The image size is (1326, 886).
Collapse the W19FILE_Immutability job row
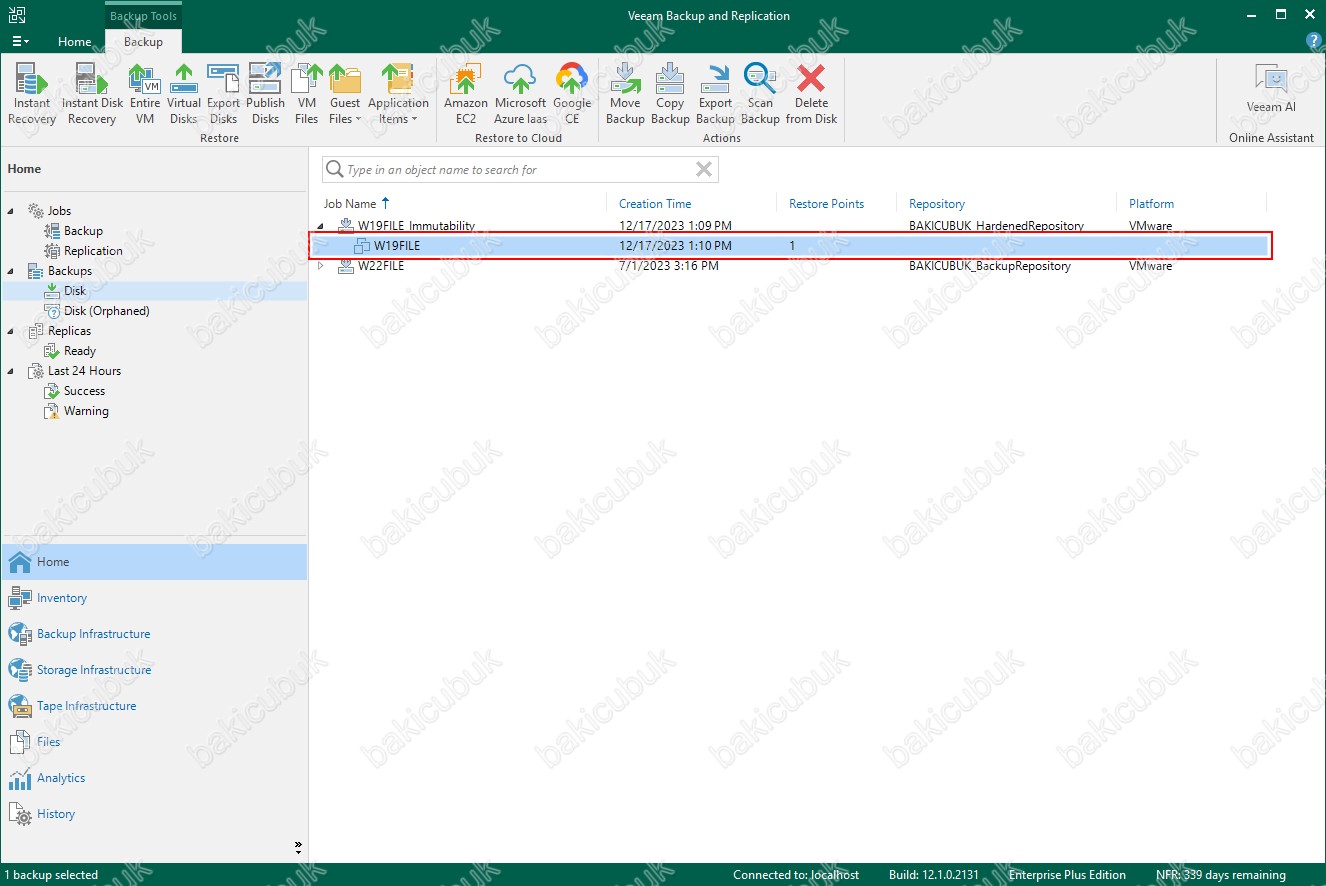pos(322,226)
